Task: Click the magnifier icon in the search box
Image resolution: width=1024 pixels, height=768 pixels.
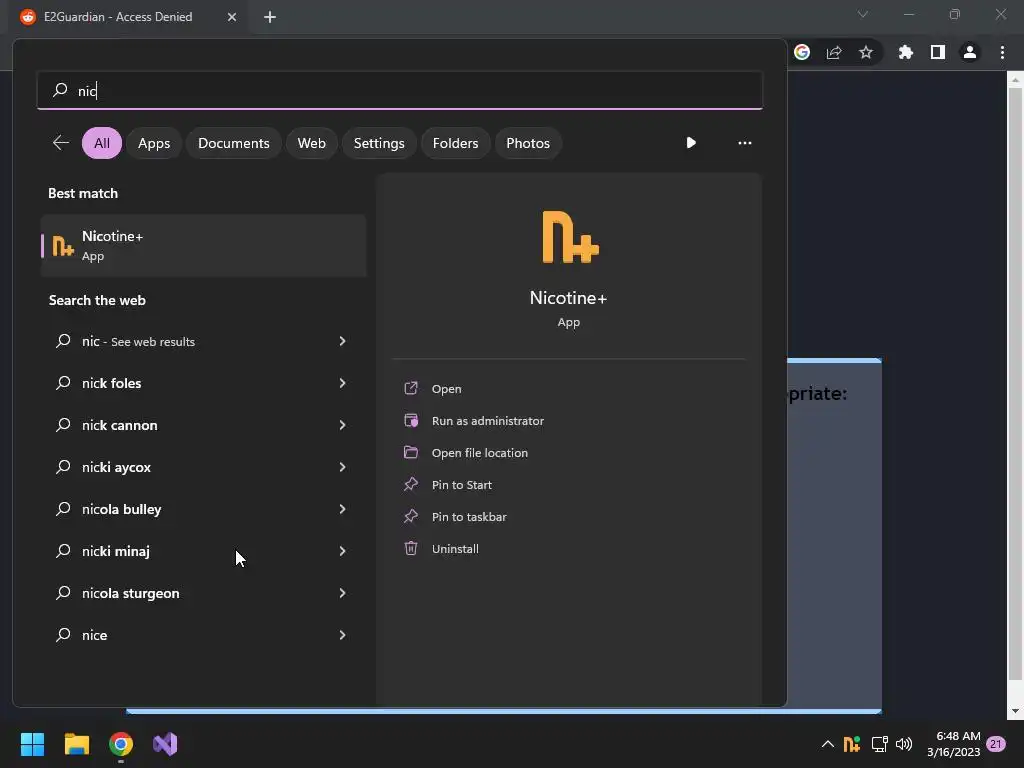Action: click(60, 89)
